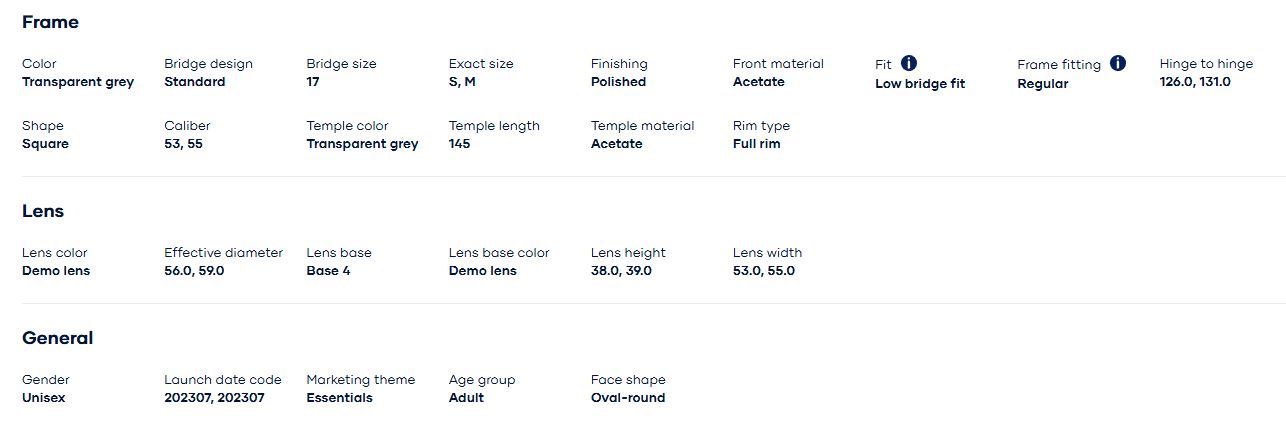Click the Effective diameter value
The height and width of the screenshot is (427, 1286).
tap(194, 271)
